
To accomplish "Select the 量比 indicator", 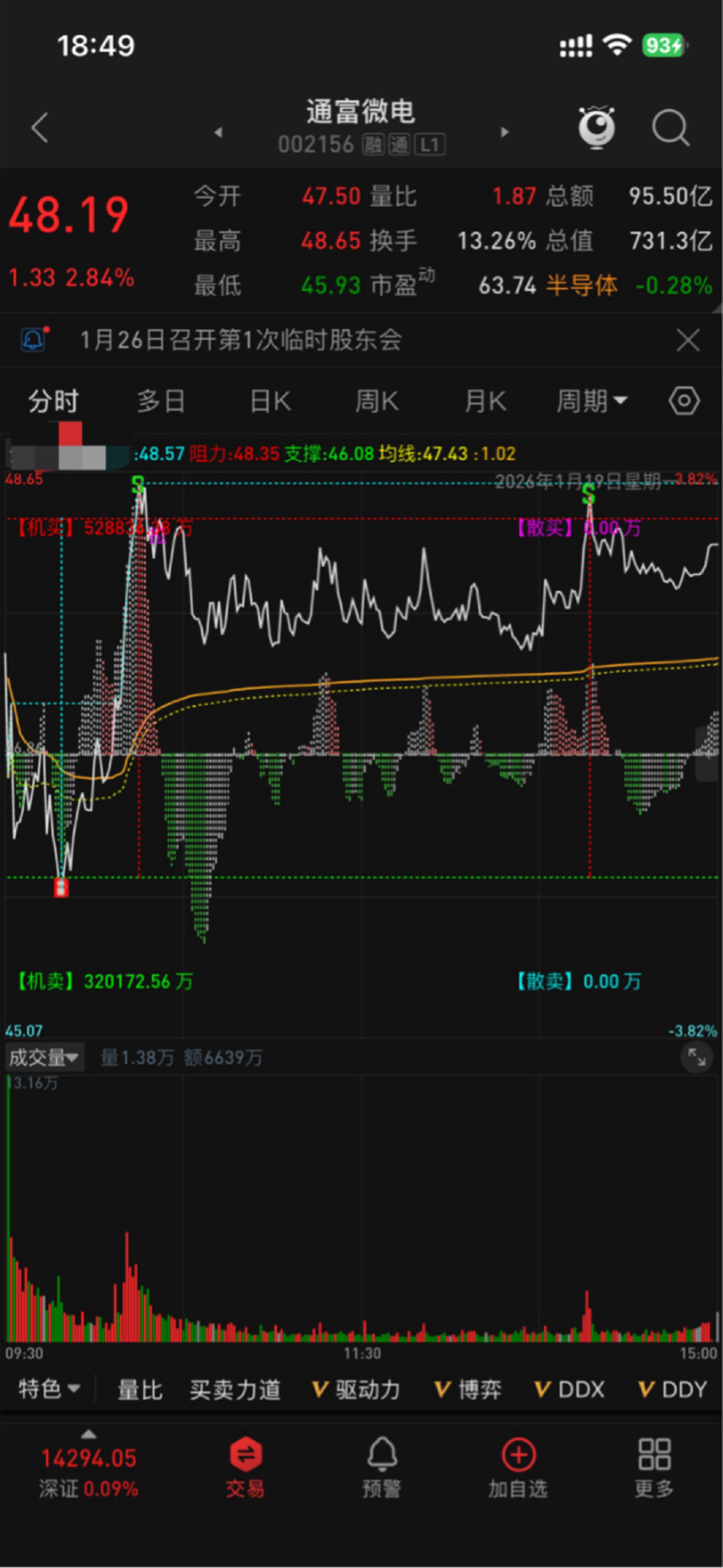I will point(139,1389).
